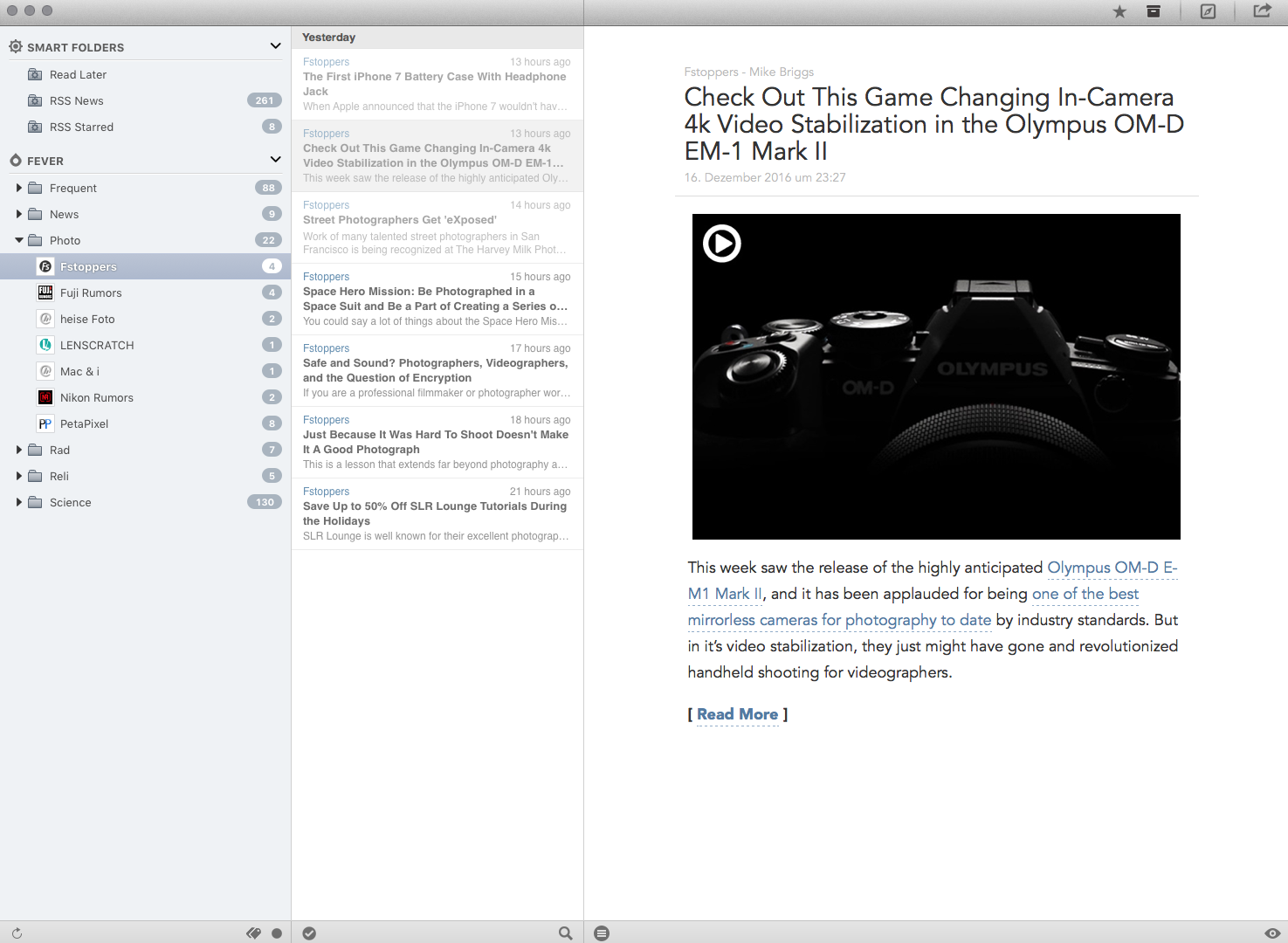Click the reader text view icon
Screen dimensions: 1288x943
(602, 933)
